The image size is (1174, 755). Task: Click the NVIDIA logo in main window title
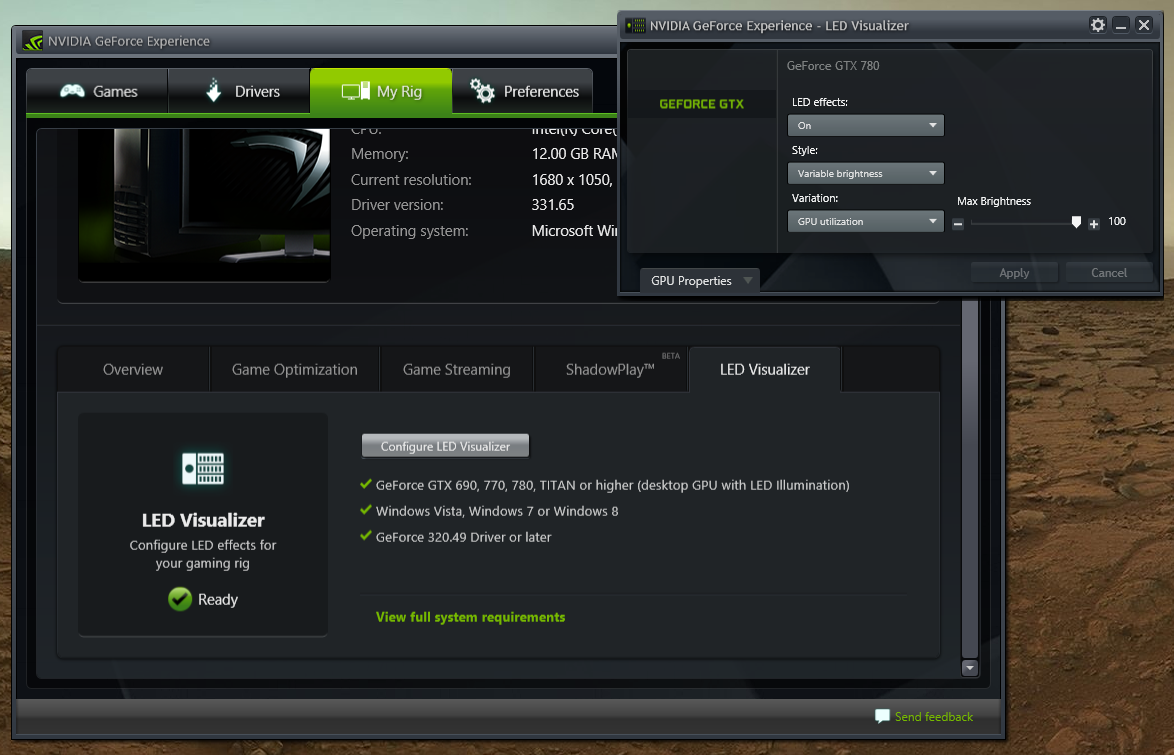coord(33,41)
